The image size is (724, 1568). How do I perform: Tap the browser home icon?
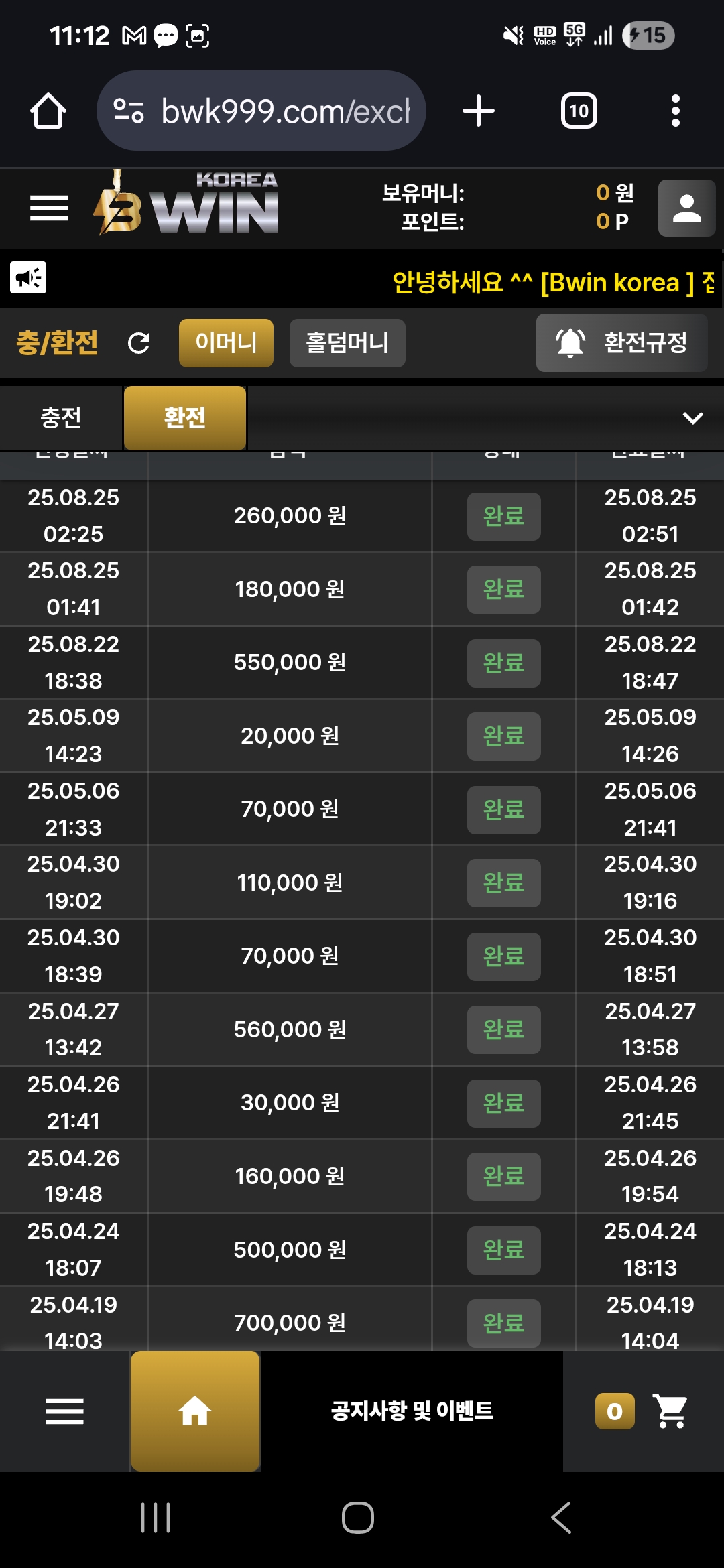coord(48,111)
